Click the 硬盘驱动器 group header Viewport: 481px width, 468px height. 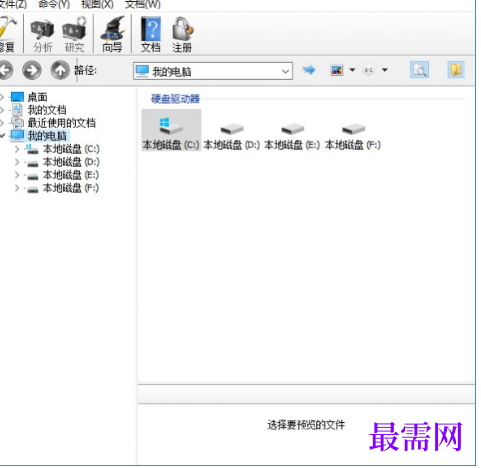(x=175, y=99)
